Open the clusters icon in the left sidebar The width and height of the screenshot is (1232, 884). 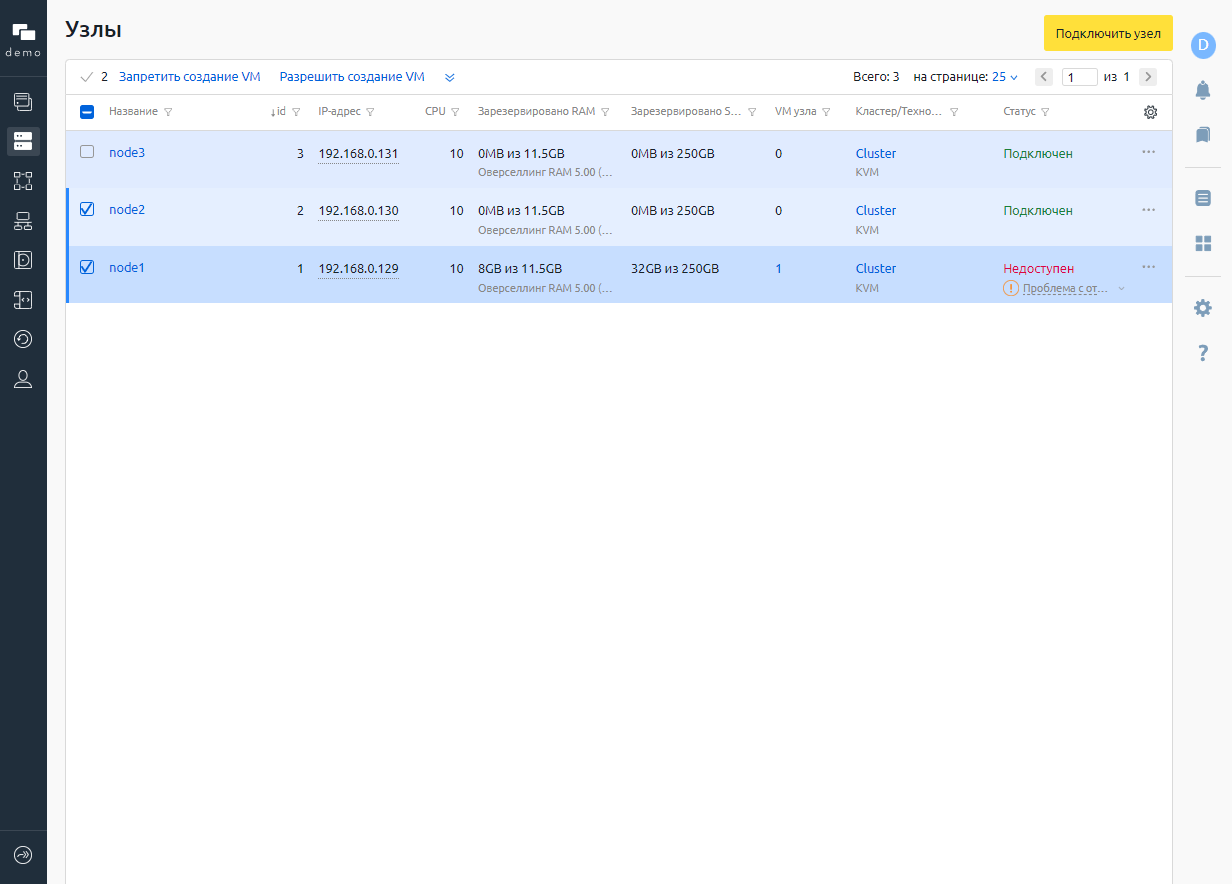coord(23,181)
